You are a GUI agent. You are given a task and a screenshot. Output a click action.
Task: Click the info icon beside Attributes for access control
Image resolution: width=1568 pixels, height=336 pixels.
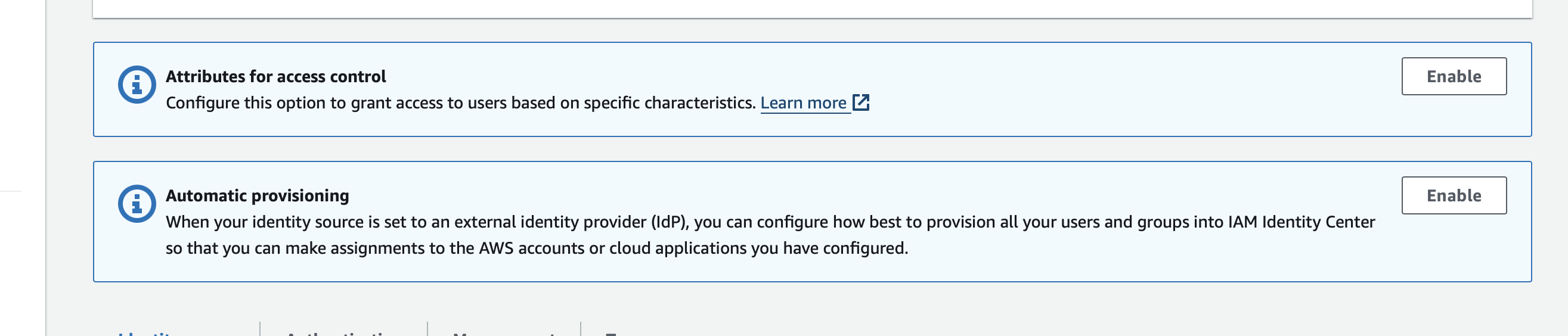click(137, 85)
